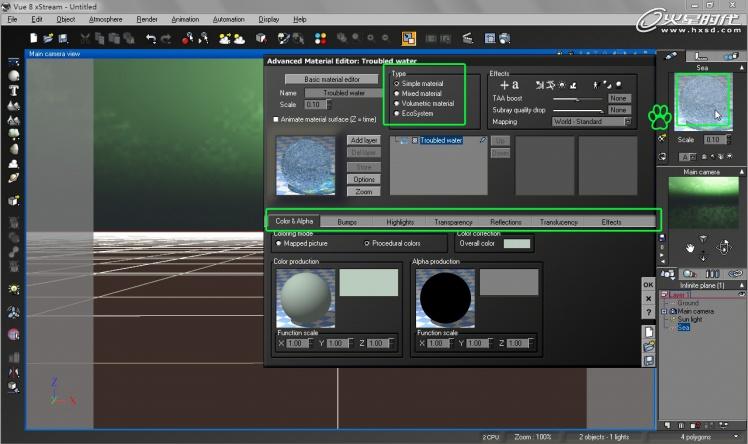Open the Atmosphere menu

click(x=105, y=20)
